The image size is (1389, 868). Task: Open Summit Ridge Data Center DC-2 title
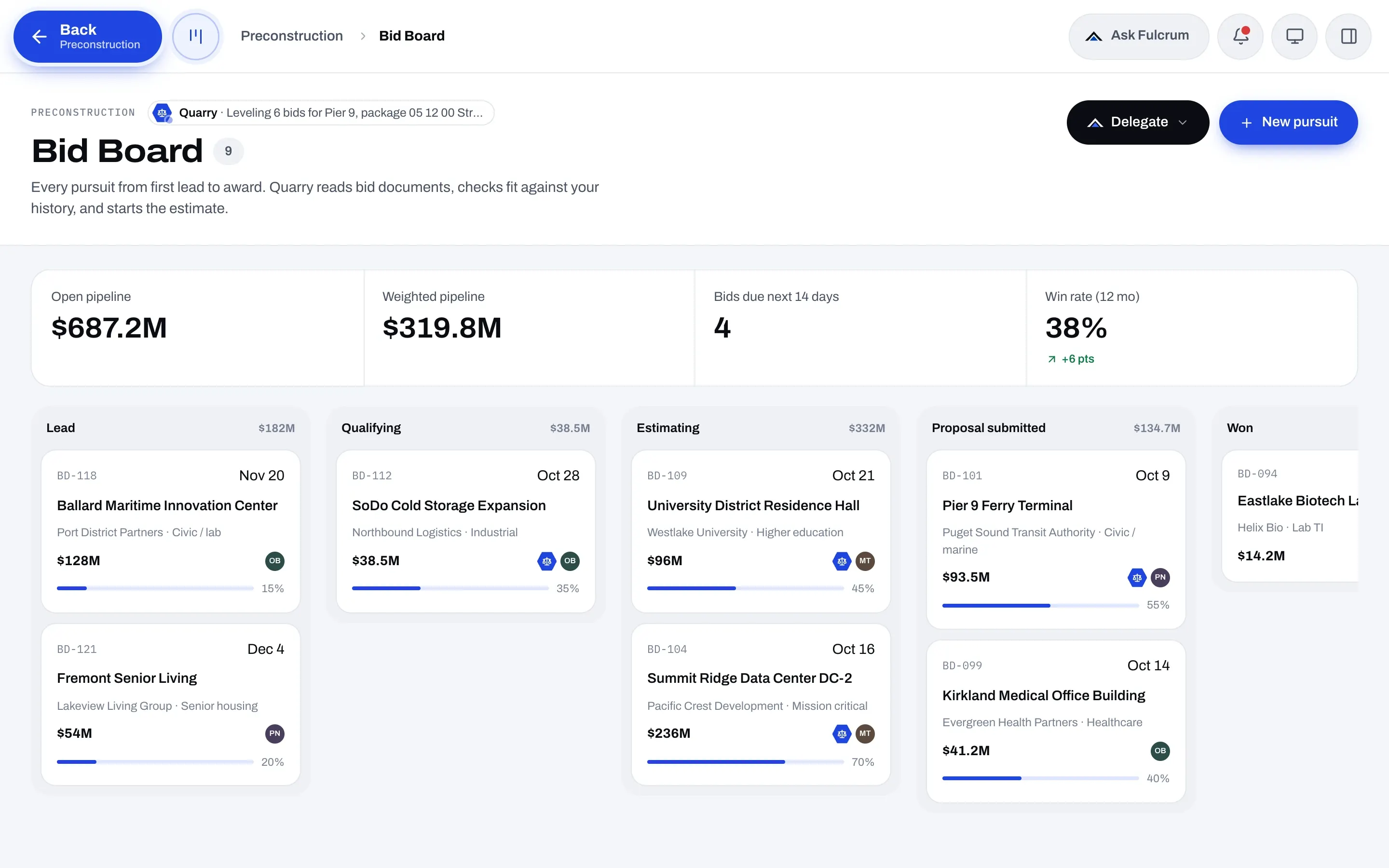[749, 678]
